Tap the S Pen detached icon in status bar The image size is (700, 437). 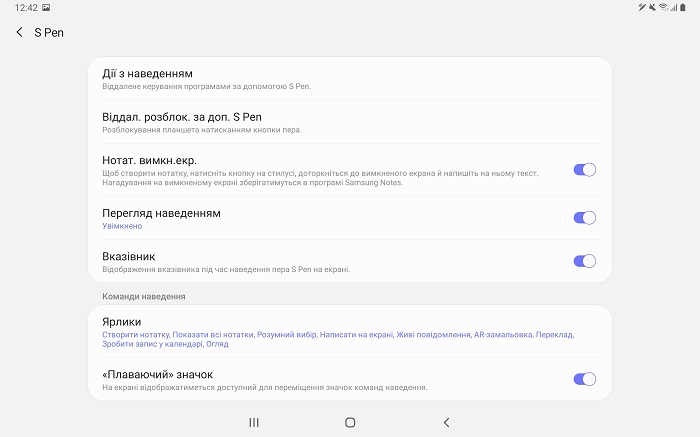(641, 7)
